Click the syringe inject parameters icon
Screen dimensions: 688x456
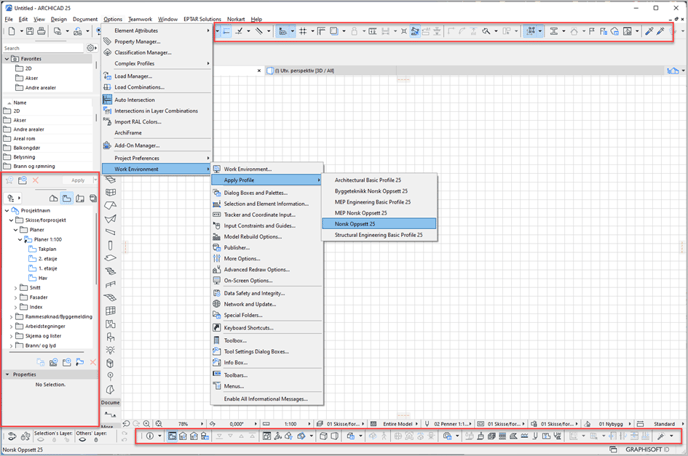[x=660, y=31]
